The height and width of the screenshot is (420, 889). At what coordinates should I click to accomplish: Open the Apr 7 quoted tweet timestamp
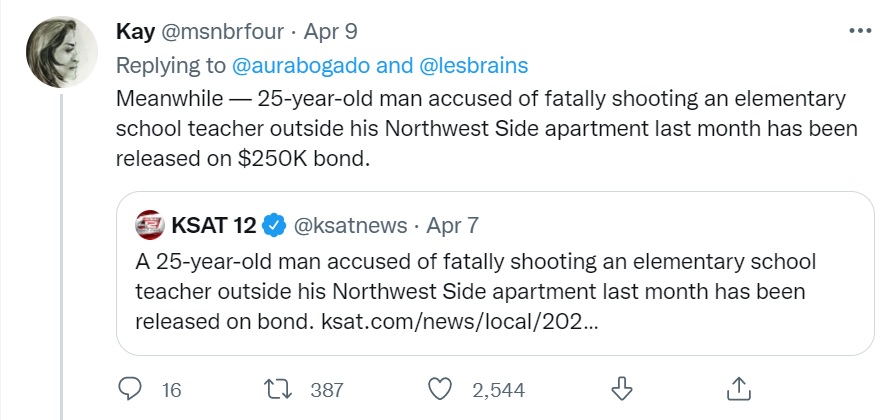tap(452, 226)
